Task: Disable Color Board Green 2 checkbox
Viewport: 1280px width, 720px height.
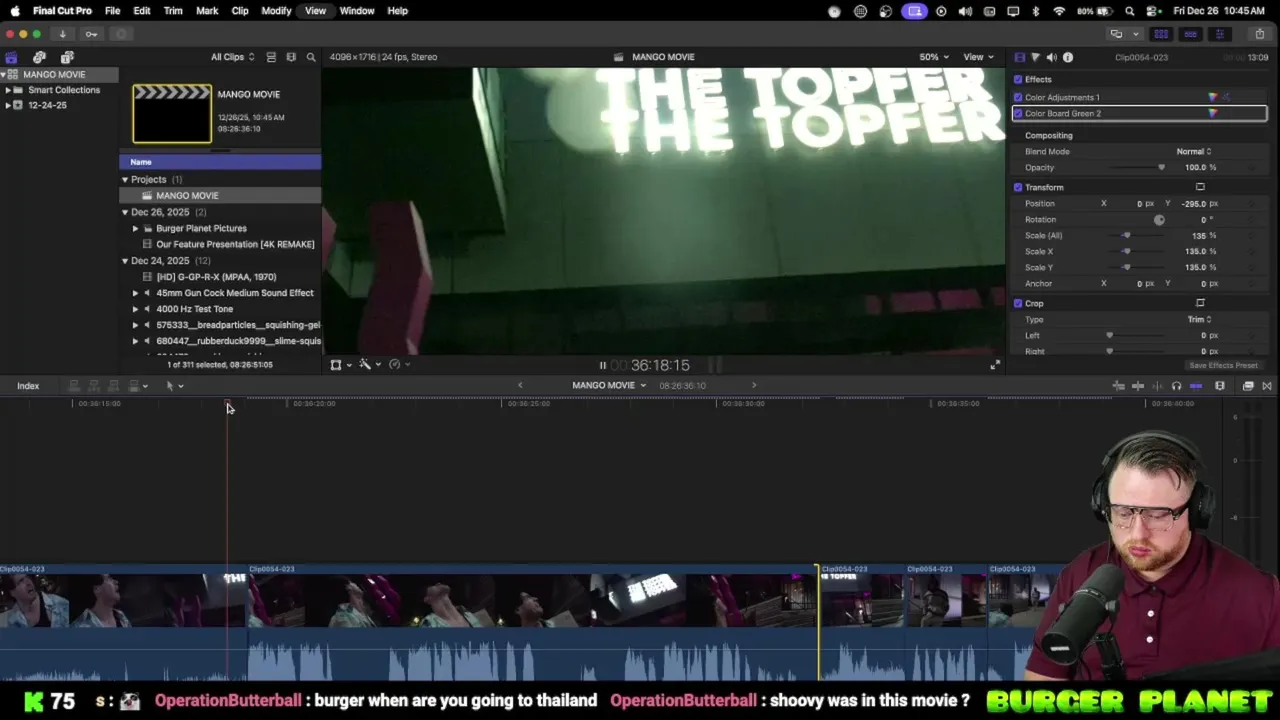Action: click(x=1018, y=113)
